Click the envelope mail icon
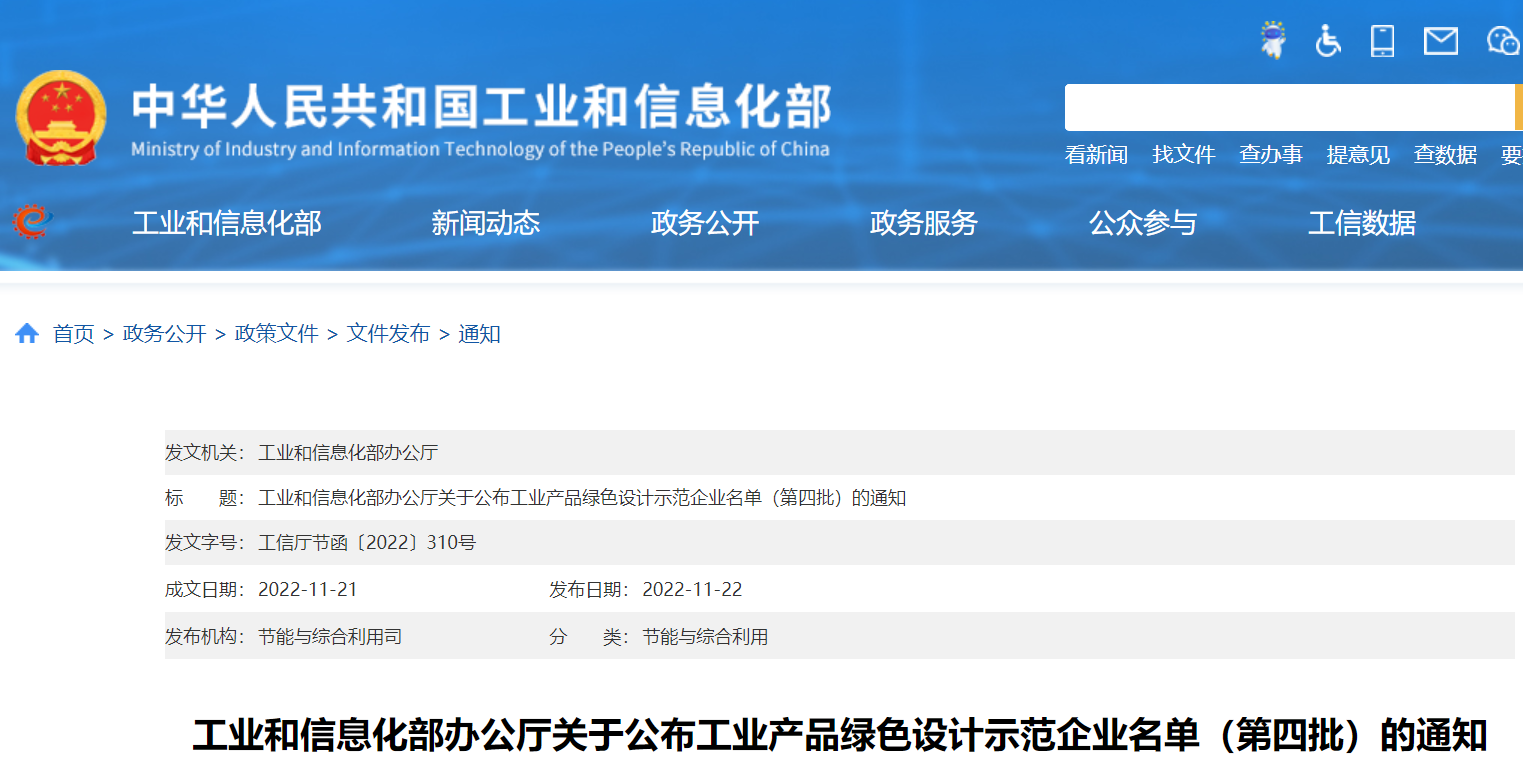 tap(1441, 41)
